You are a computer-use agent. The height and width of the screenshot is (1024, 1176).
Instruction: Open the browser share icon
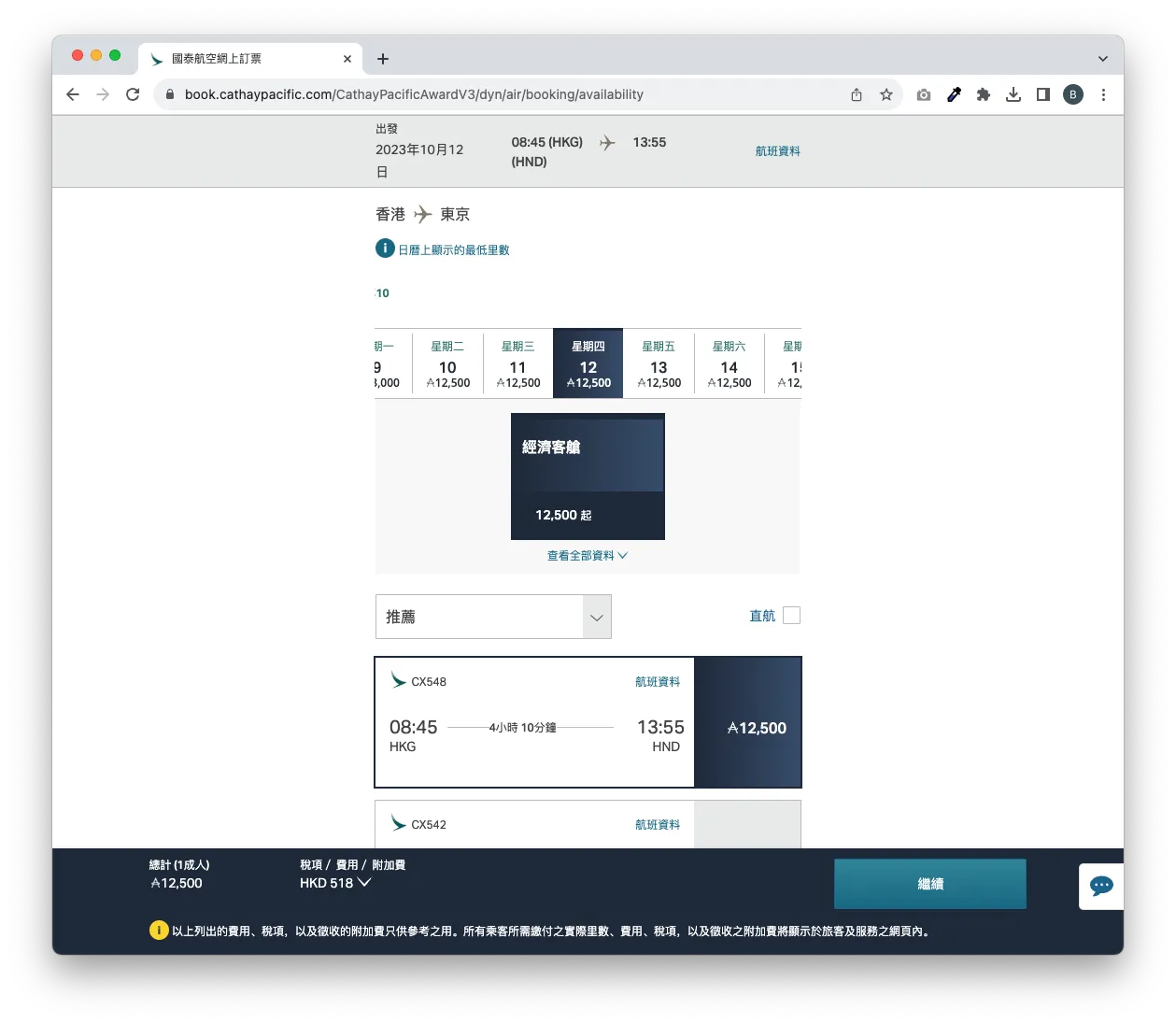(x=857, y=94)
